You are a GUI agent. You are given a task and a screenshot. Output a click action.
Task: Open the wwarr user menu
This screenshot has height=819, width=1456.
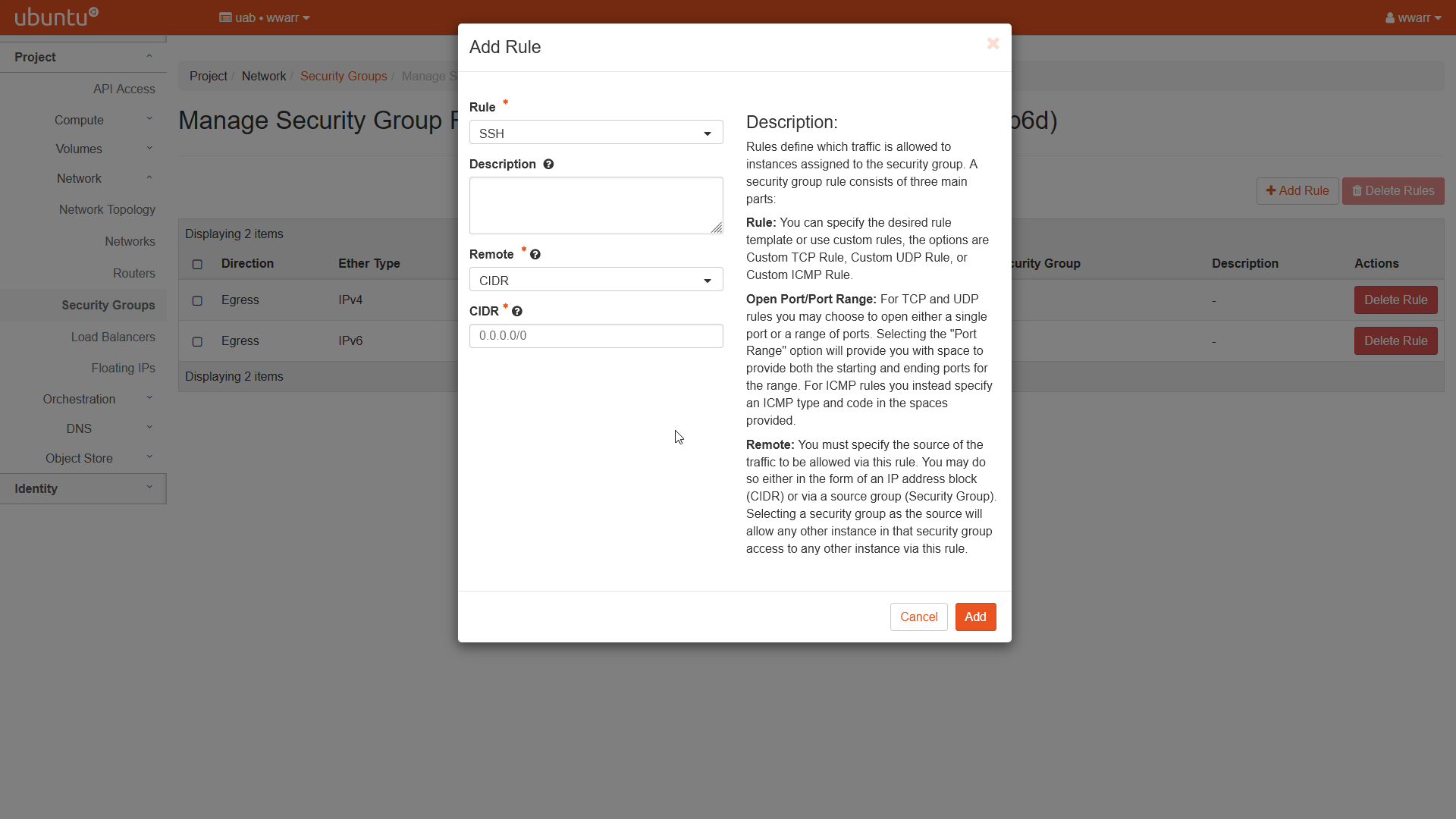pos(1414,17)
